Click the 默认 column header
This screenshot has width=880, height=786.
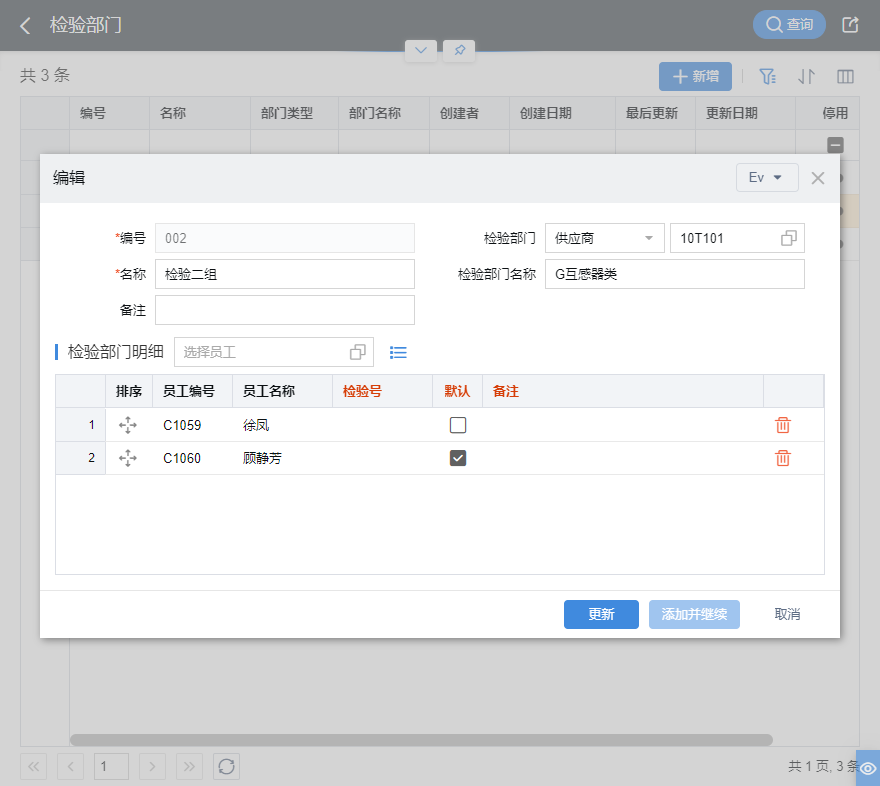pos(457,391)
